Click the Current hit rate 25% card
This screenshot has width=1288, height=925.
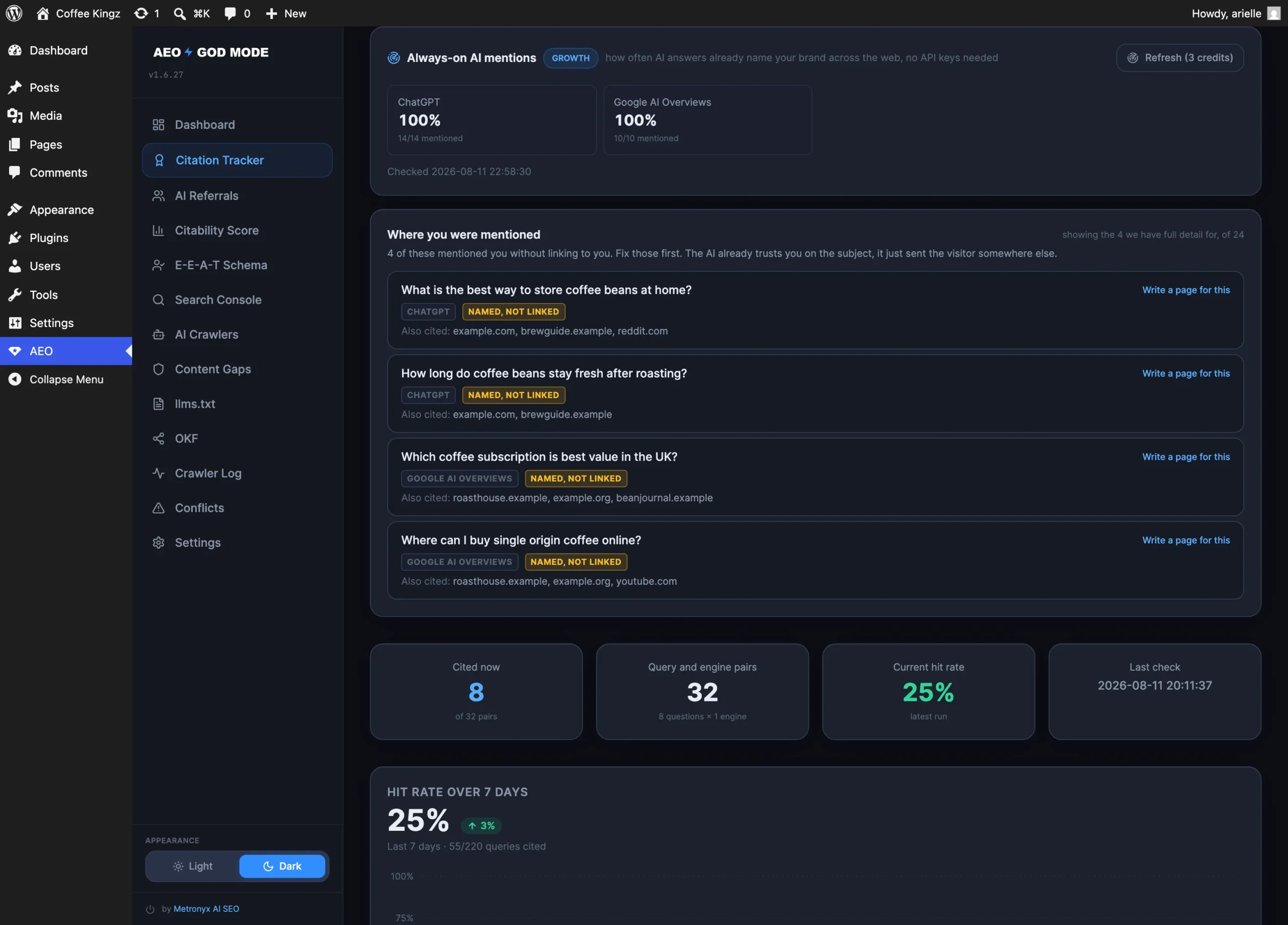click(x=929, y=691)
